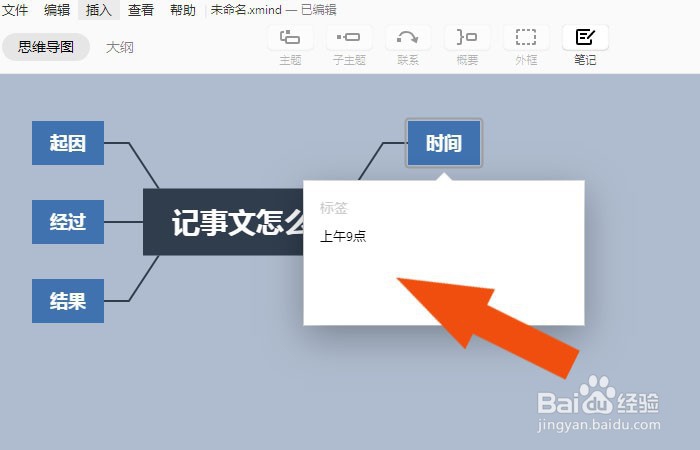Click the 外框 boundary icon
This screenshot has height=450, width=700.
point(526,38)
